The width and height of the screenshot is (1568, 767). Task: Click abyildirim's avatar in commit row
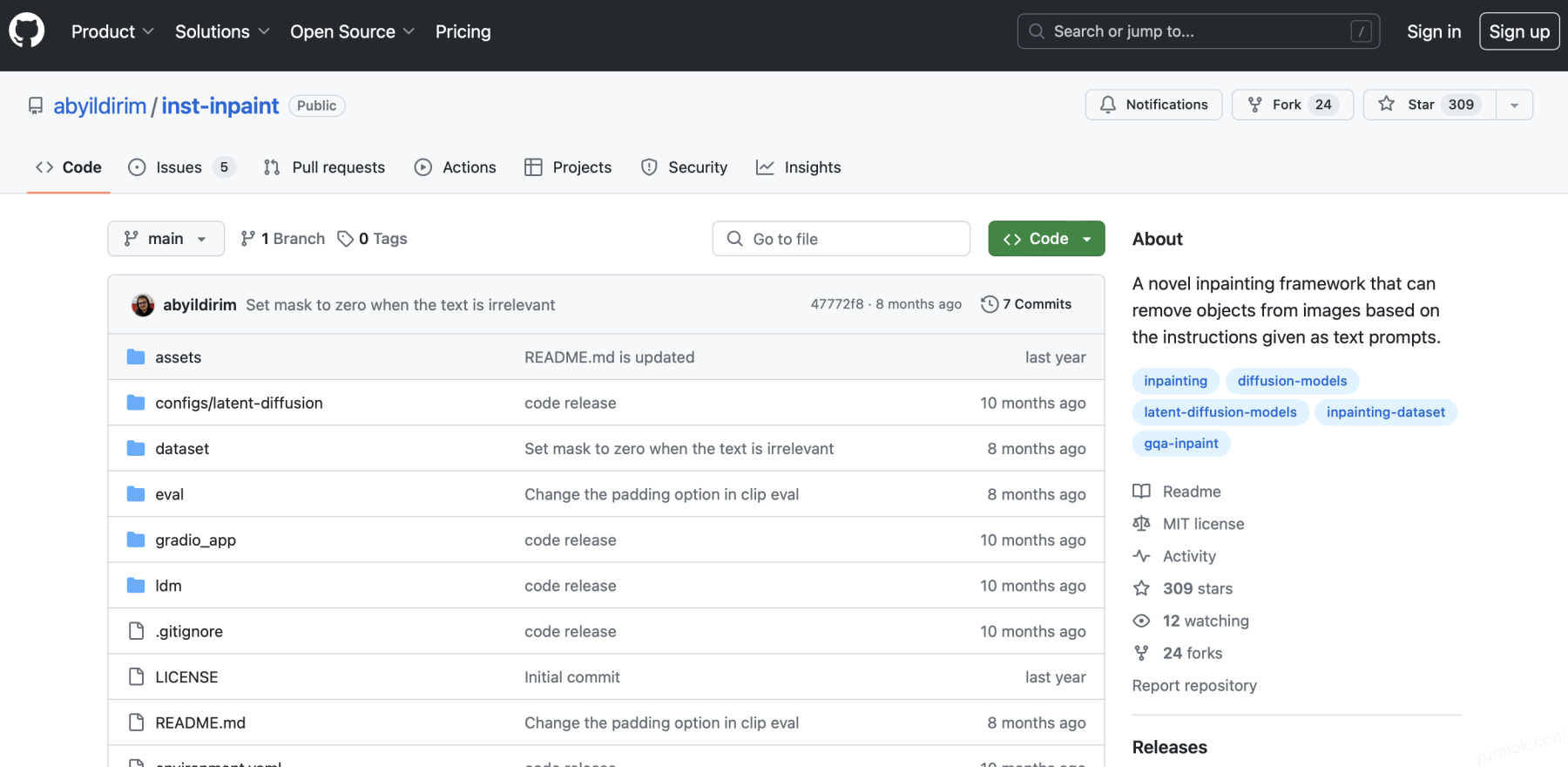143,305
